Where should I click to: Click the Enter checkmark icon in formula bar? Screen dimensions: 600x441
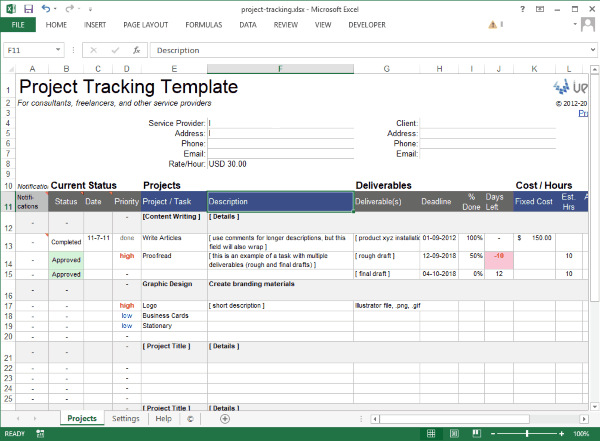(115, 50)
